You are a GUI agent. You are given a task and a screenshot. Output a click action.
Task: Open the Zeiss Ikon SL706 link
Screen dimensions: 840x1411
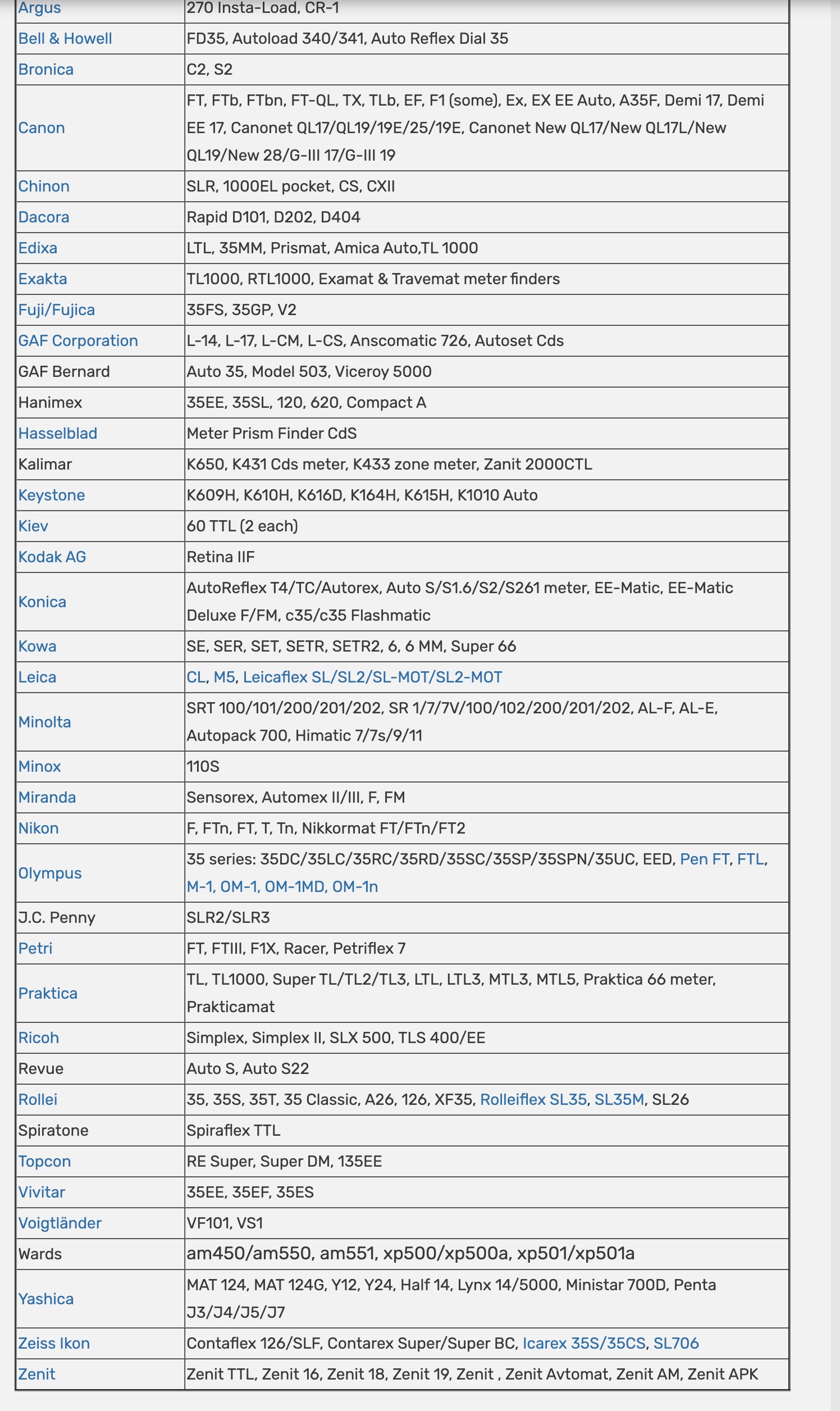(676, 1344)
